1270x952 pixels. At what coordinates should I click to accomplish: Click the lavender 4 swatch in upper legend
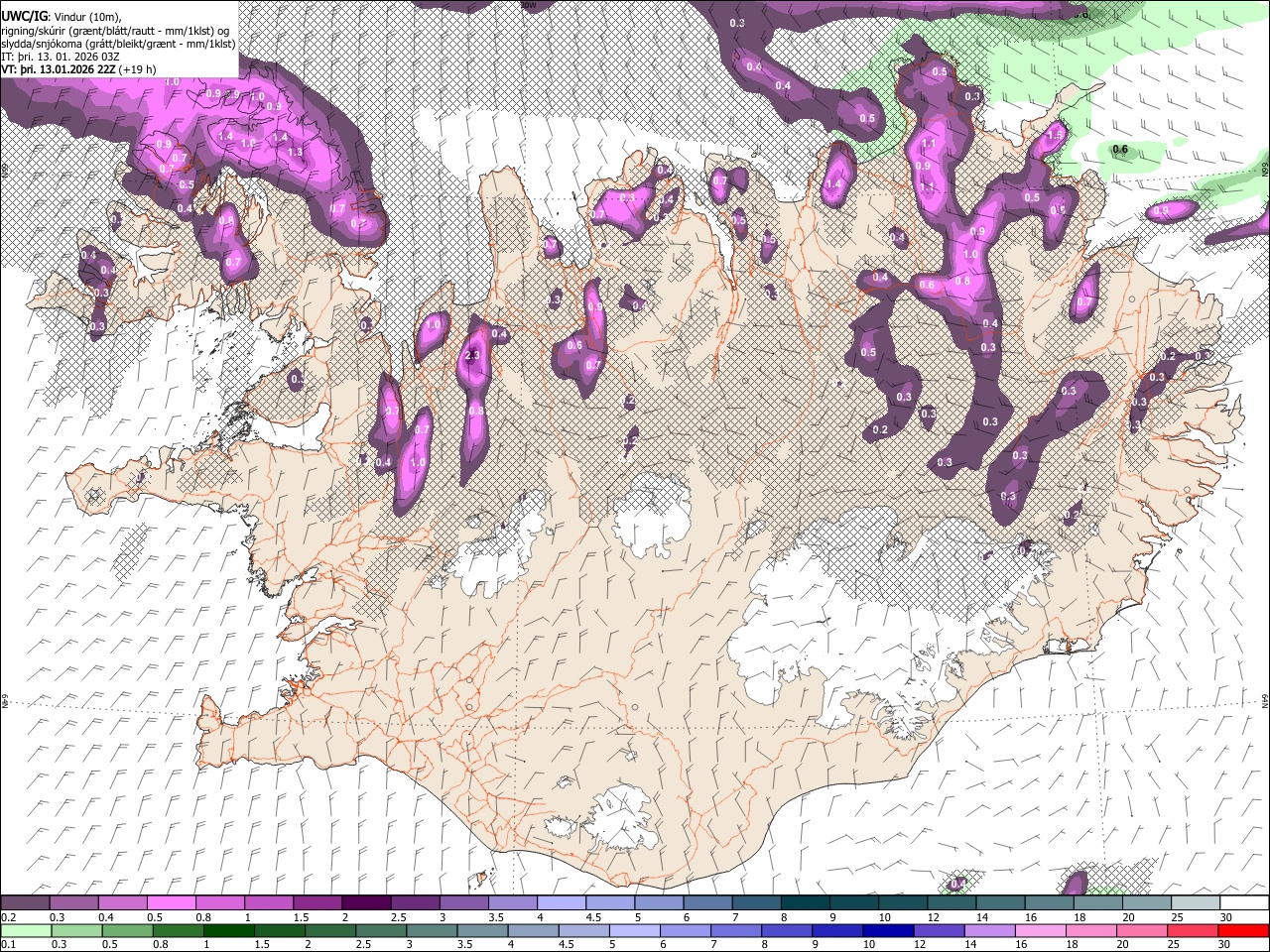[x=562, y=903]
